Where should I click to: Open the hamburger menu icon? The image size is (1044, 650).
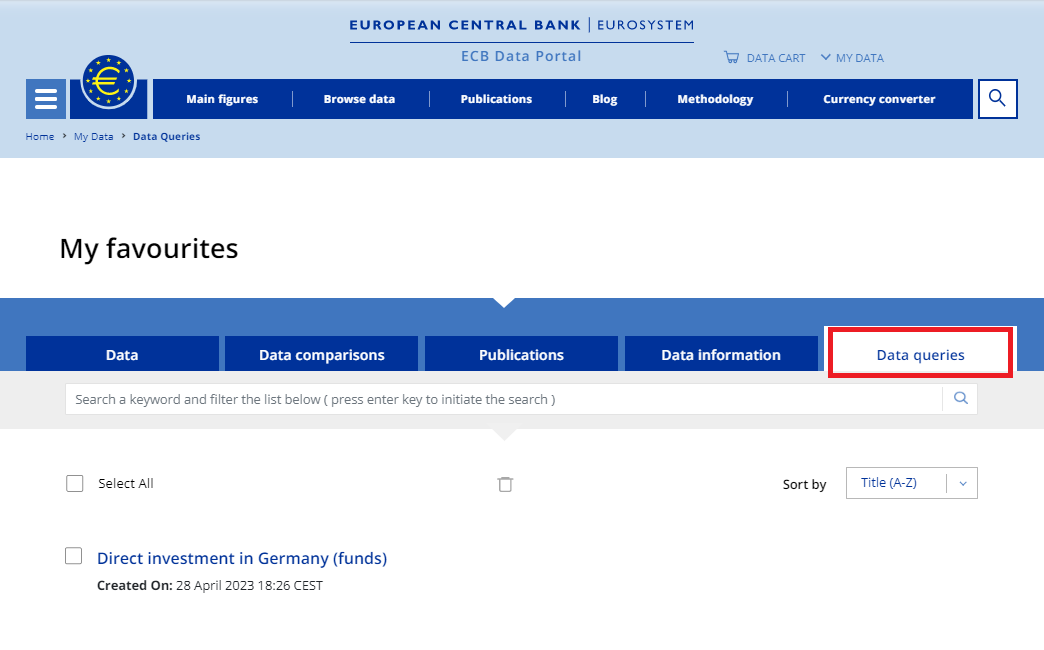[45, 99]
